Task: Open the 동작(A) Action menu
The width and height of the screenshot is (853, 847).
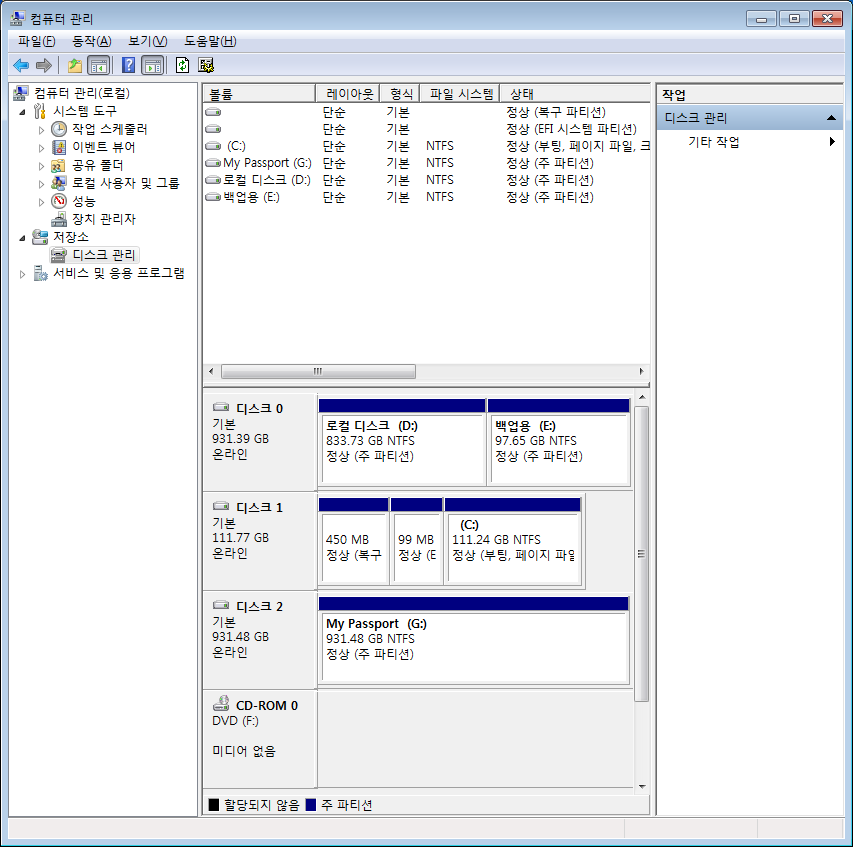Action: (91, 41)
